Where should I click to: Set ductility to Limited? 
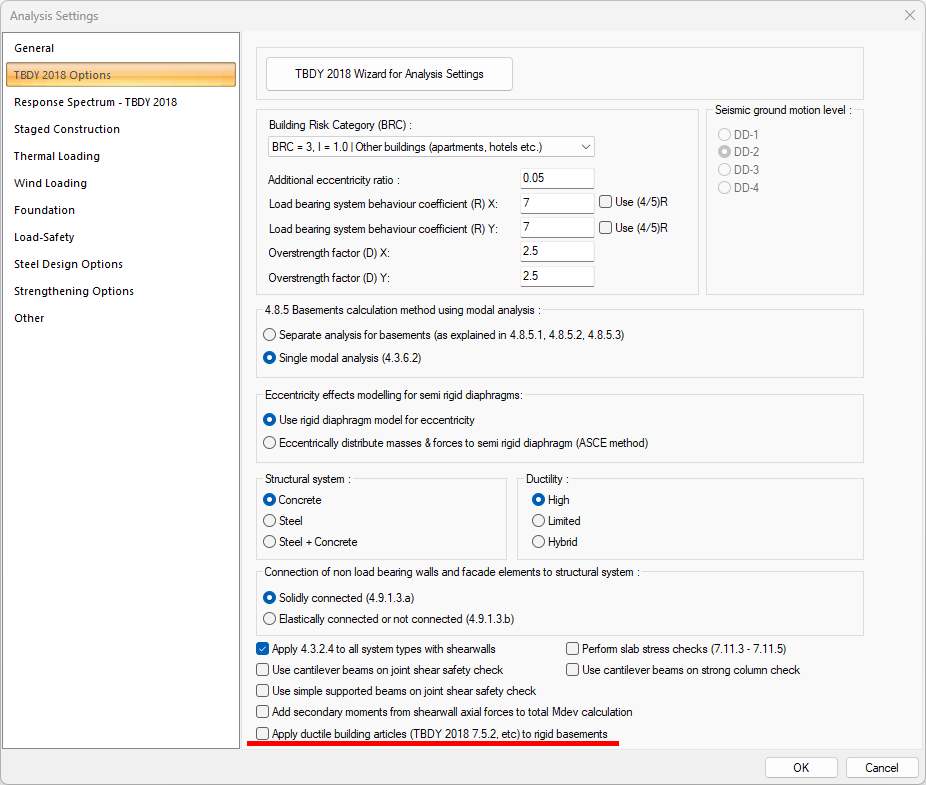point(539,521)
